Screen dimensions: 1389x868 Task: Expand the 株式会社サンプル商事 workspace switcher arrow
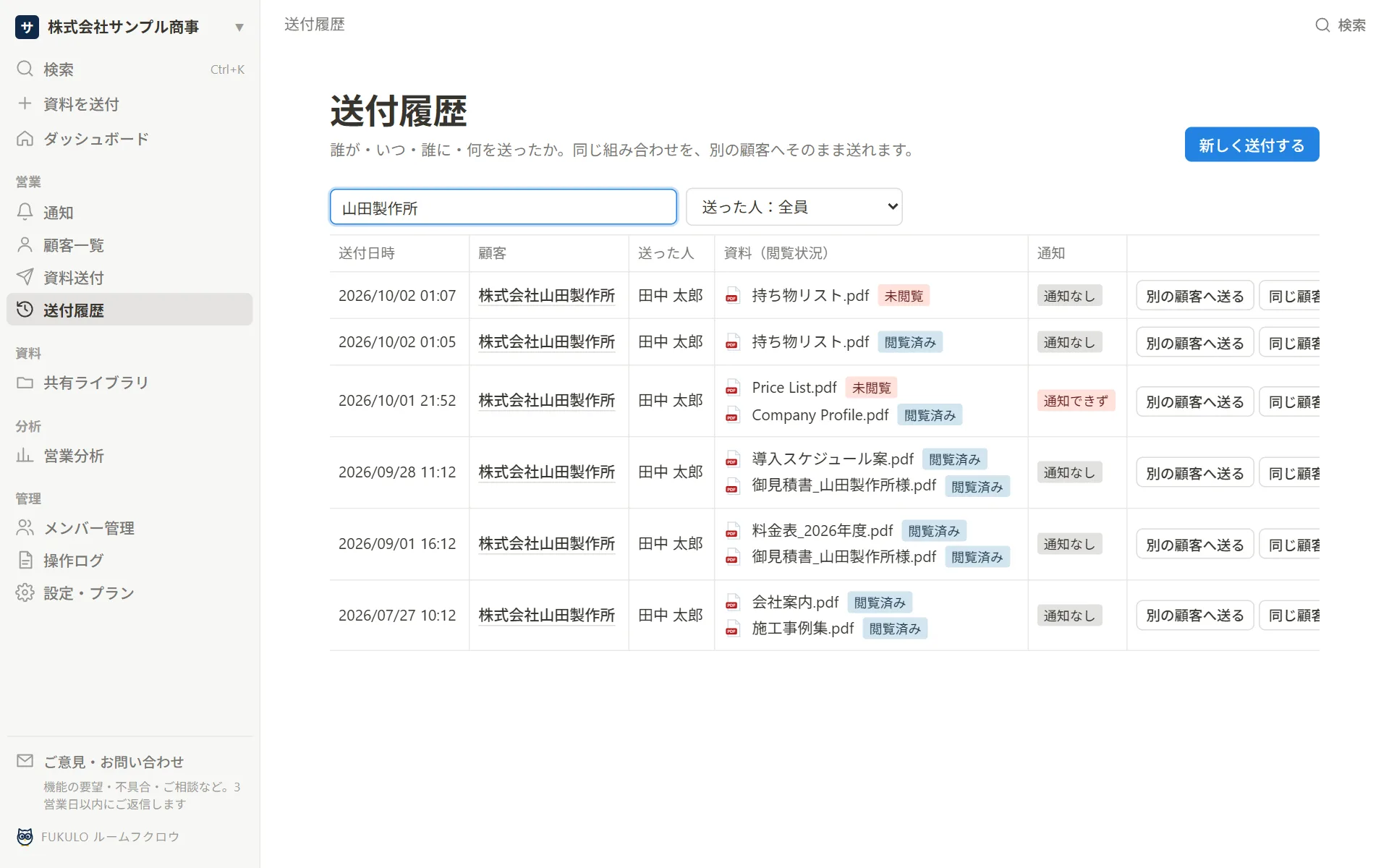(x=239, y=27)
